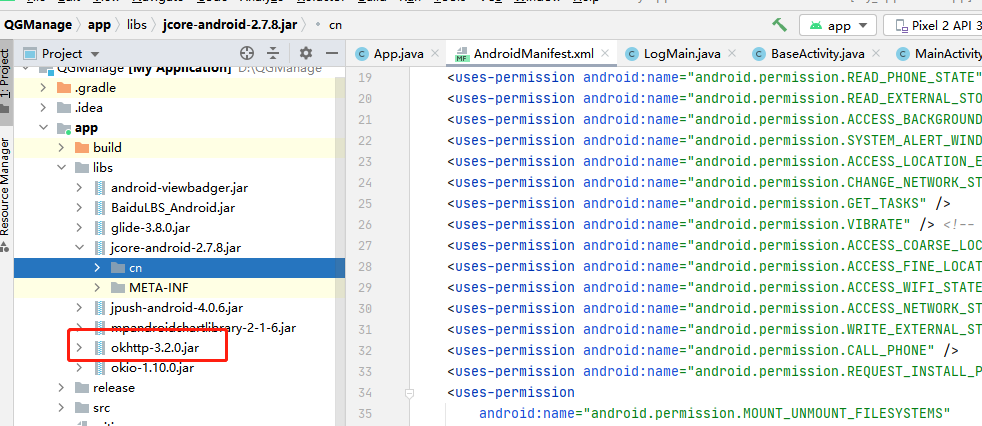Image resolution: width=982 pixels, height=426 pixels.
Task: Select the .gradle folder icon
Action: pyautogui.click(x=64, y=88)
